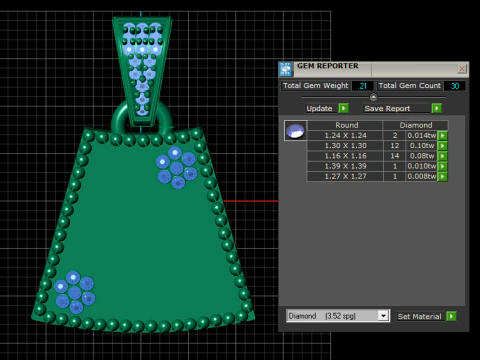Click the Total Gem Count value field
Viewport: 480px width, 360px height.
pyautogui.click(x=455, y=86)
